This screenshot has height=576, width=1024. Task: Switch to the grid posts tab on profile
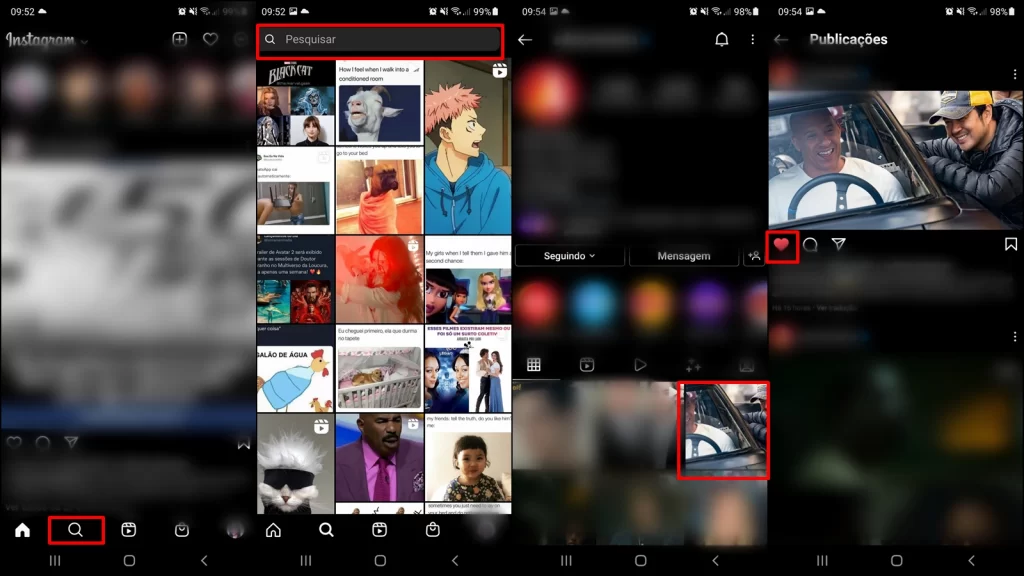tap(534, 365)
